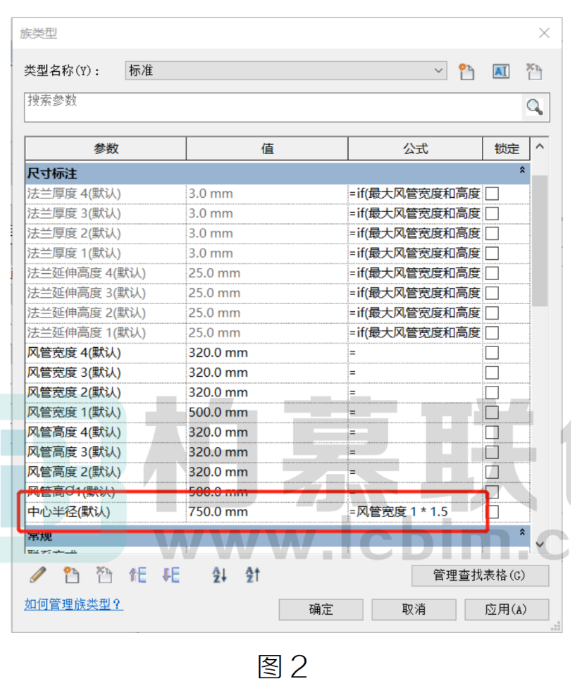Screen dimensions: 571x685
Task: Edit parameter with the pencil icon
Action: pyautogui.click(x=38, y=575)
